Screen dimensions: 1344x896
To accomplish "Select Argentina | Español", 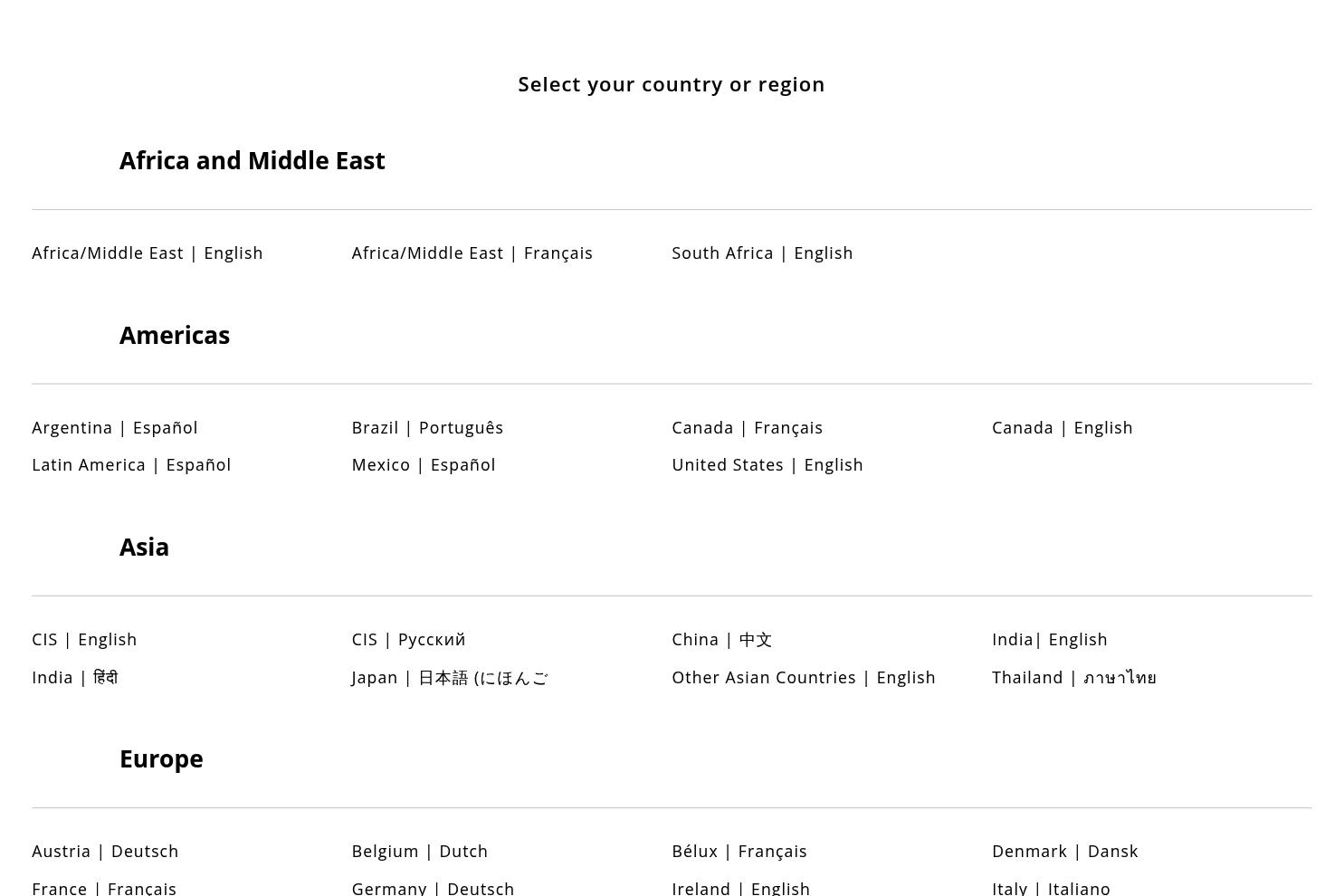I will (115, 428).
